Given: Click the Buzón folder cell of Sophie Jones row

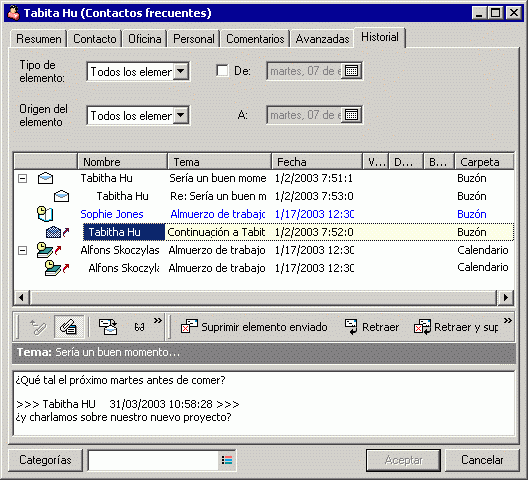Looking at the screenshot, I should [x=471, y=214].
